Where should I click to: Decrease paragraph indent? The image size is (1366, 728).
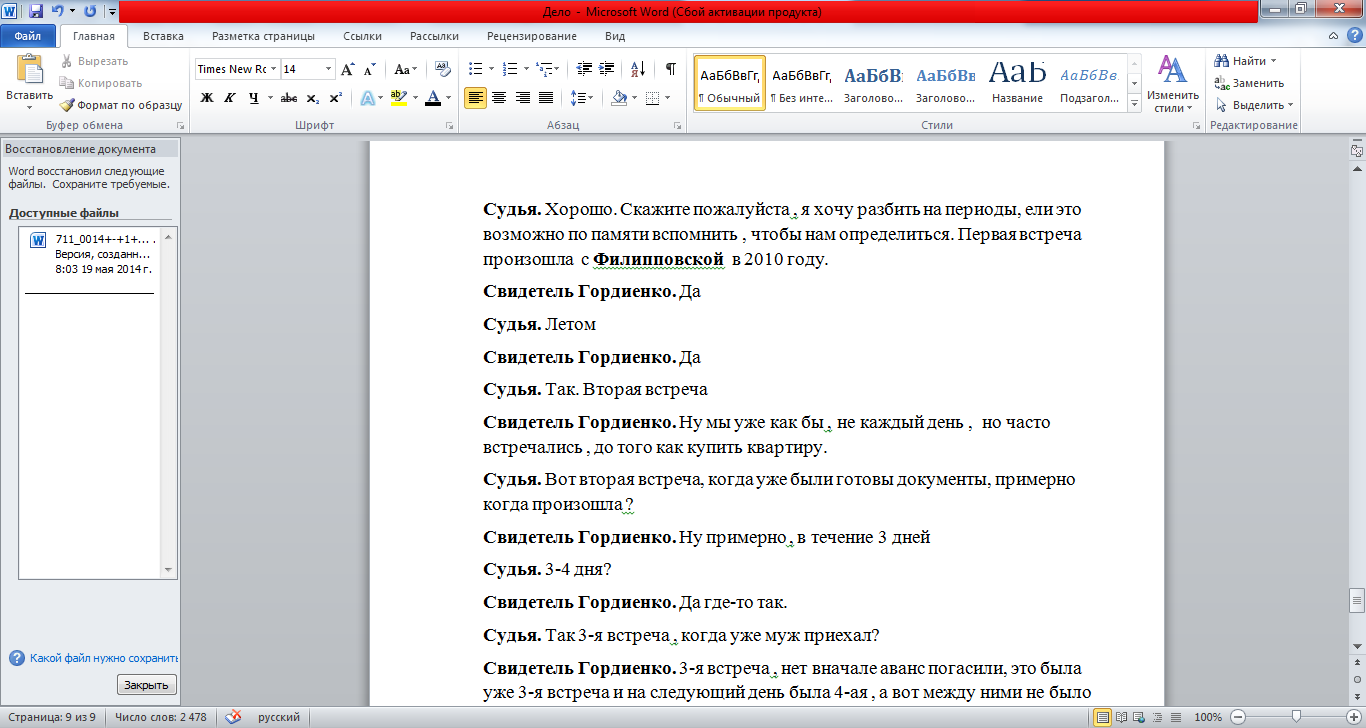click(x=584, y=69)
